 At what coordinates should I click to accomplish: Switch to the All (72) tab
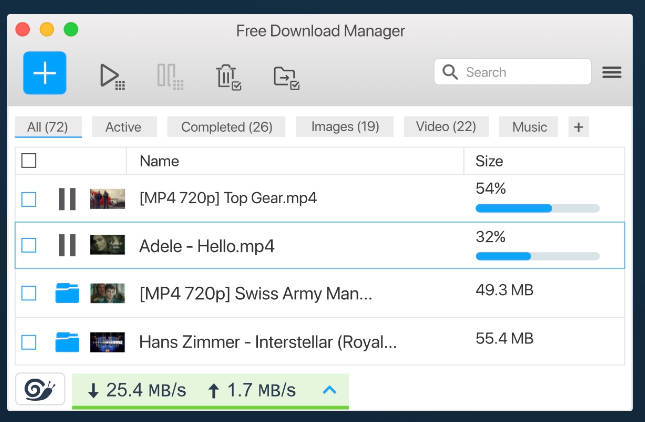pyautogui.click(x=48, y=127)
